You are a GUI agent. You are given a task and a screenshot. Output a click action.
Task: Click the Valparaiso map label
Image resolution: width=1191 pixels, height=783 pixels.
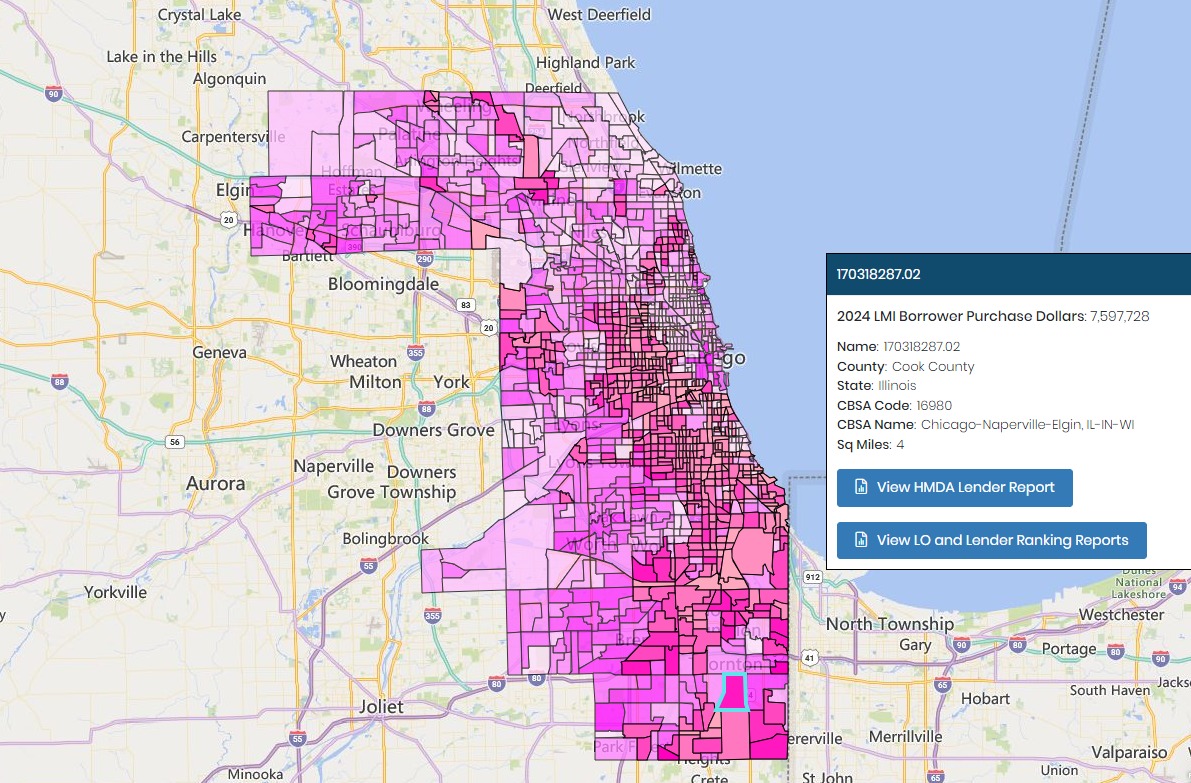pyautogui.click(x=1129, y=752)
